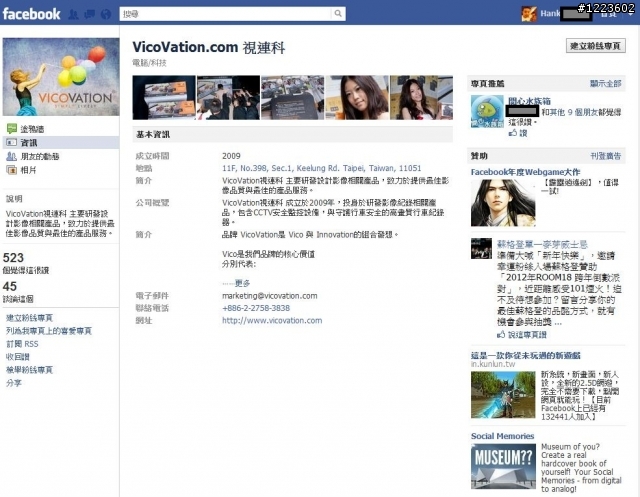Click sidebar 建立粉絲專頁 link

click(x=29, y=318)
